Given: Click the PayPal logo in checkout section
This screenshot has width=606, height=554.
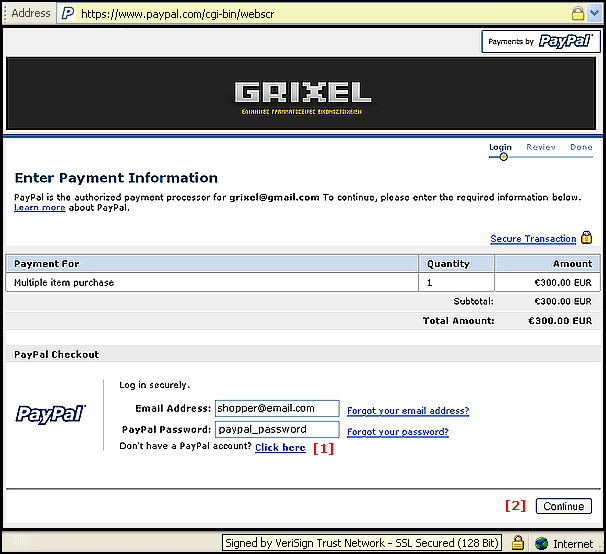Looking at the screenshot, I should click(x=51, y=414).
